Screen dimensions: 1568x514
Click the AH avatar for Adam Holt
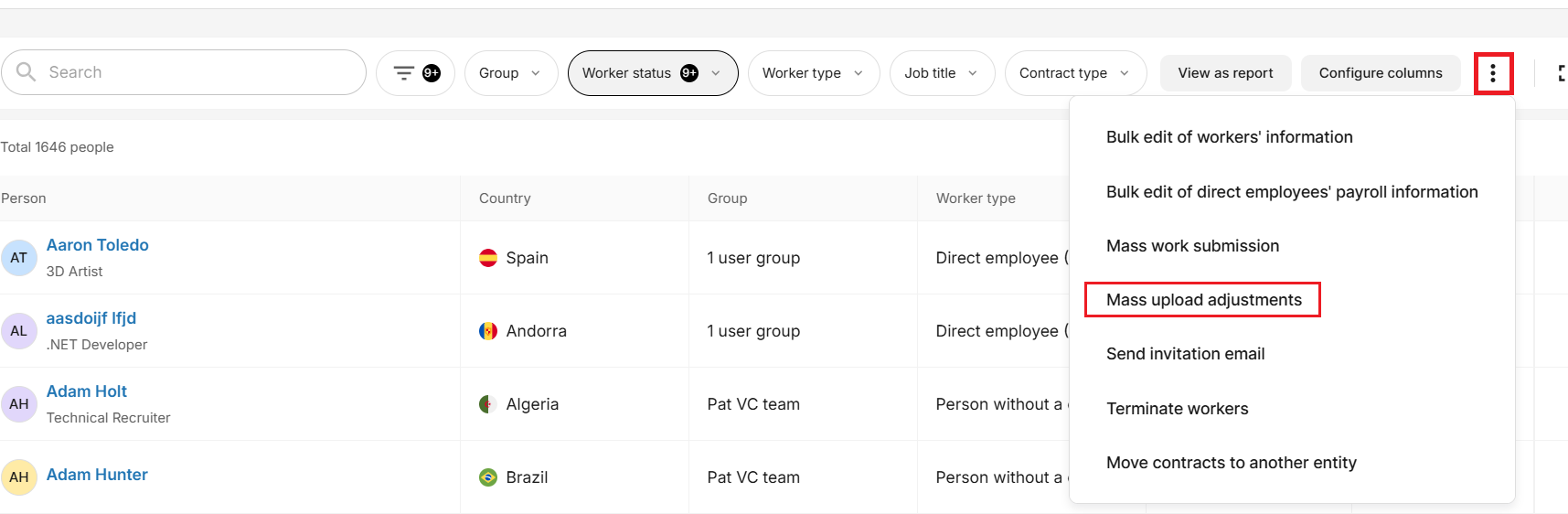[19, 404]
